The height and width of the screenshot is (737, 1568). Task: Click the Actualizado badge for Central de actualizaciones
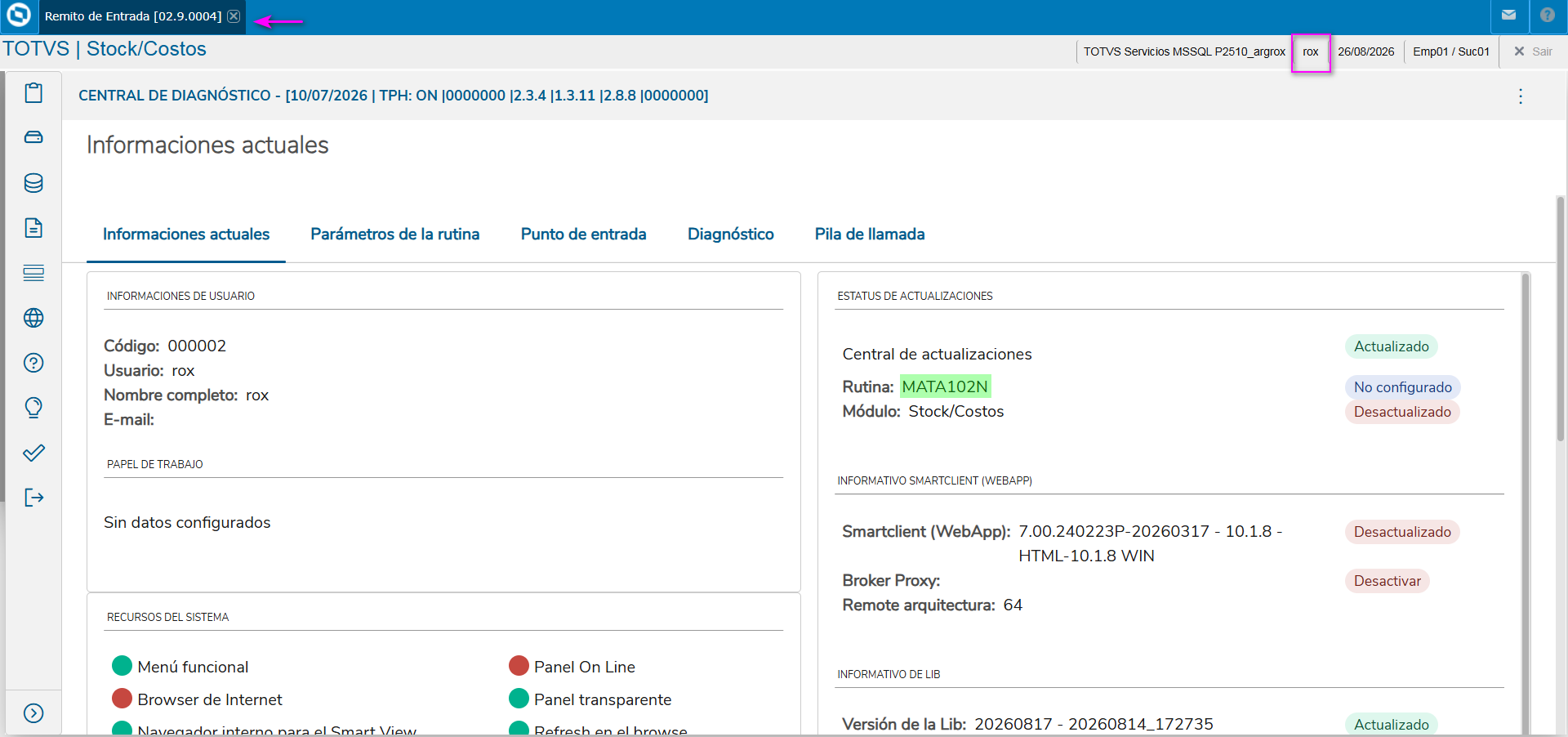pos(1392,346)
